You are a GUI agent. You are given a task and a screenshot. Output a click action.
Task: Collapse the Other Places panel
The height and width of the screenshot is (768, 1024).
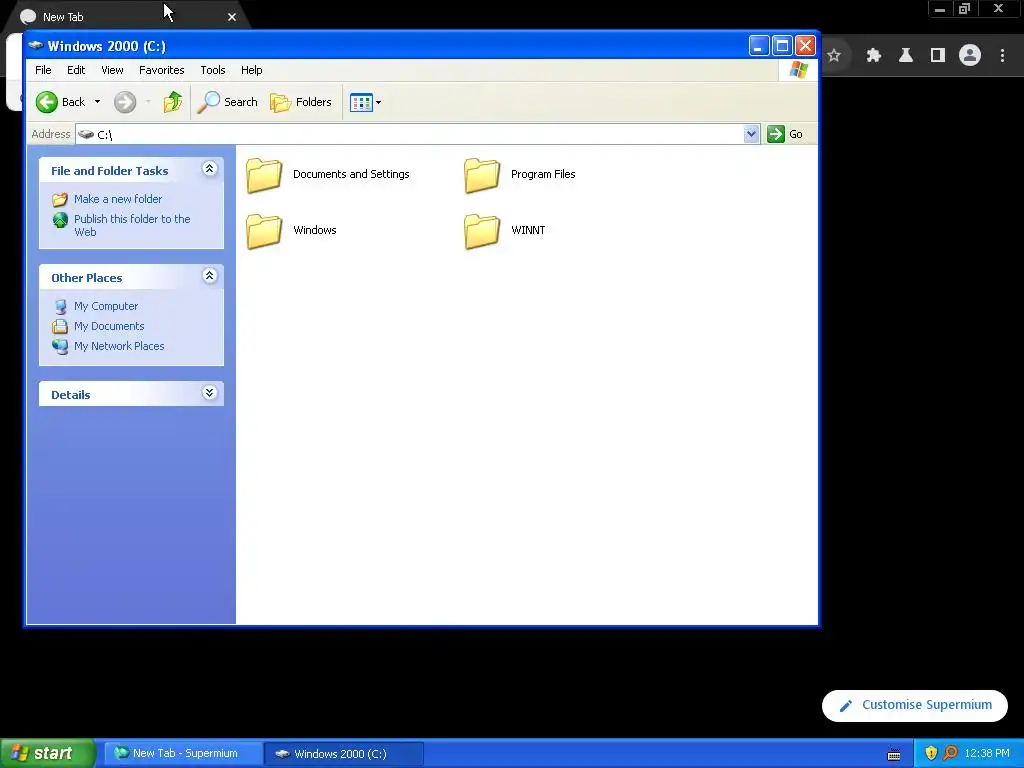pos(209,276)
